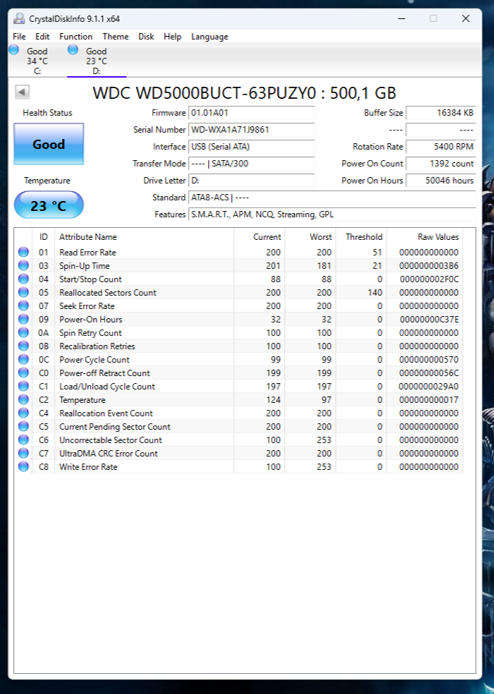The image size is (494, 694).
Task: Click the Firmware field 01.01A01
Action: (251, 113)
